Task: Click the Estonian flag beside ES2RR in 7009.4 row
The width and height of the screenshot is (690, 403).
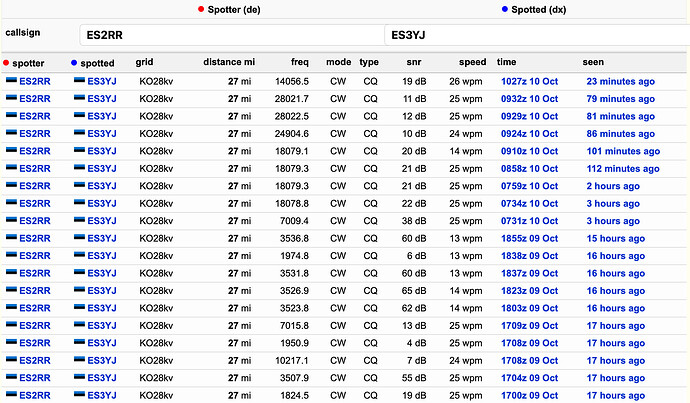Action: (11, 220)
